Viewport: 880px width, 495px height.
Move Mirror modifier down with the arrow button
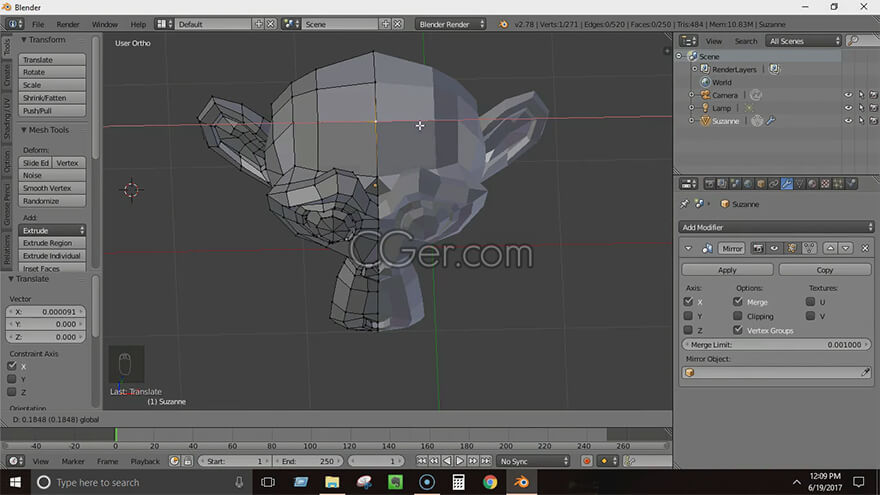846,248
